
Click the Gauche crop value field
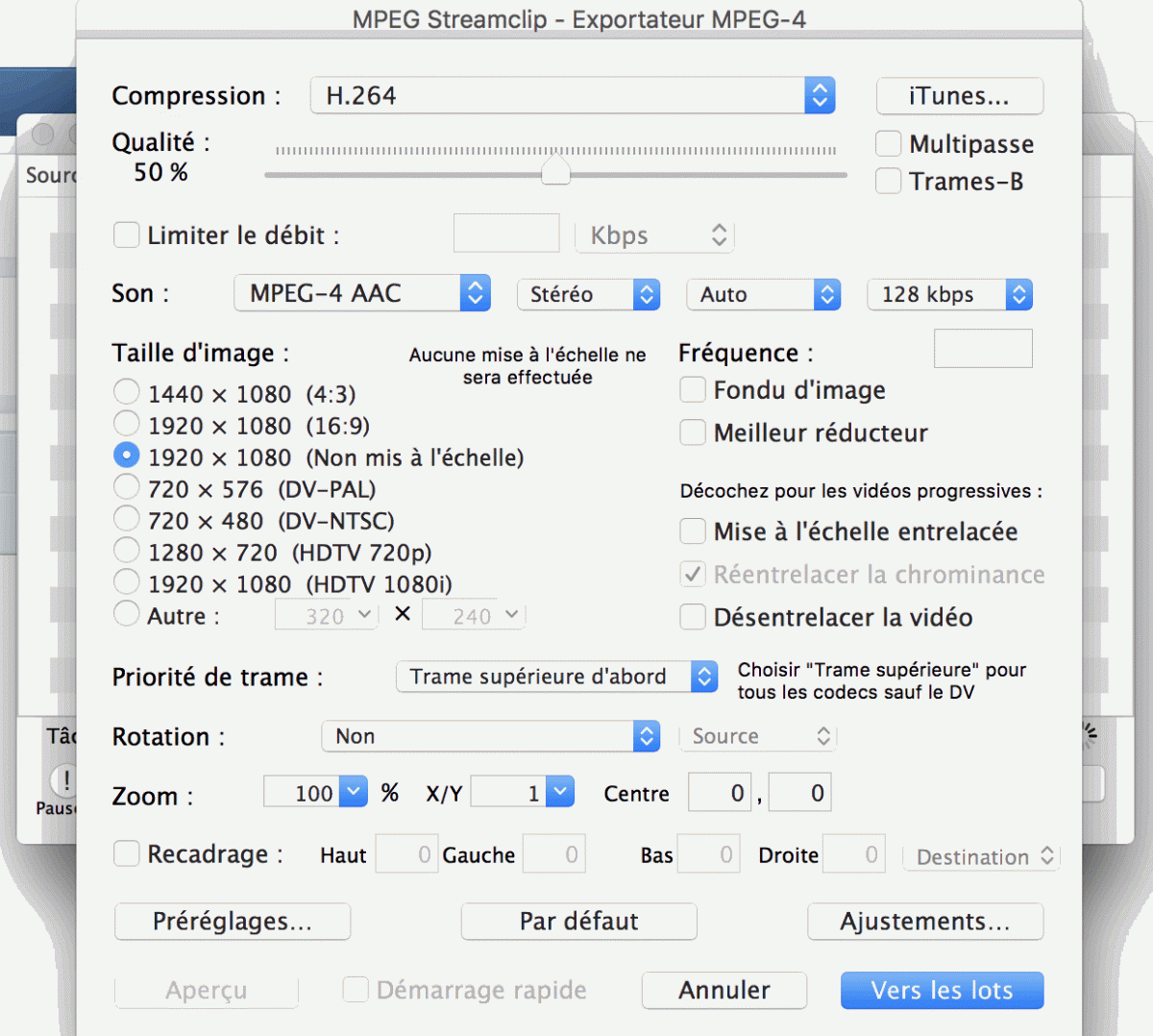(554, 854)
